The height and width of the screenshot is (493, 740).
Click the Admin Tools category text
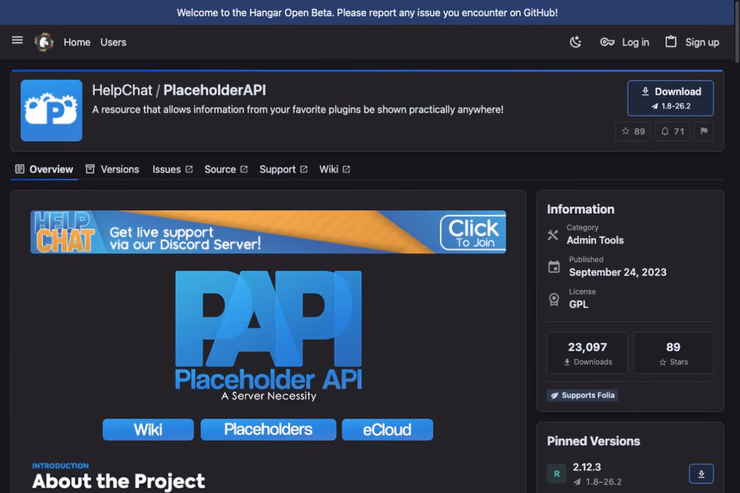tap(595, 240)
